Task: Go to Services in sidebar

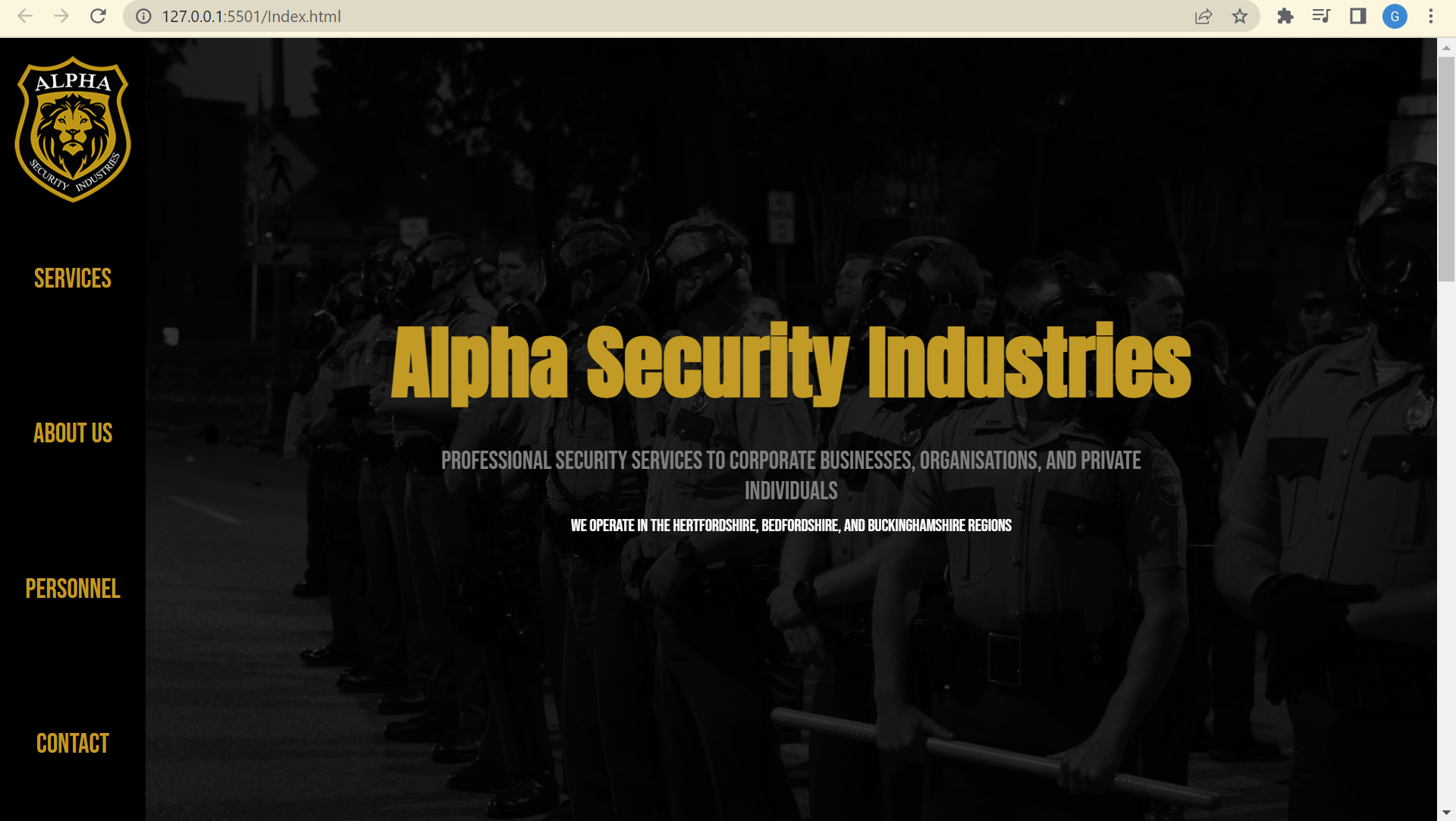Action: (x=73, y=278)
